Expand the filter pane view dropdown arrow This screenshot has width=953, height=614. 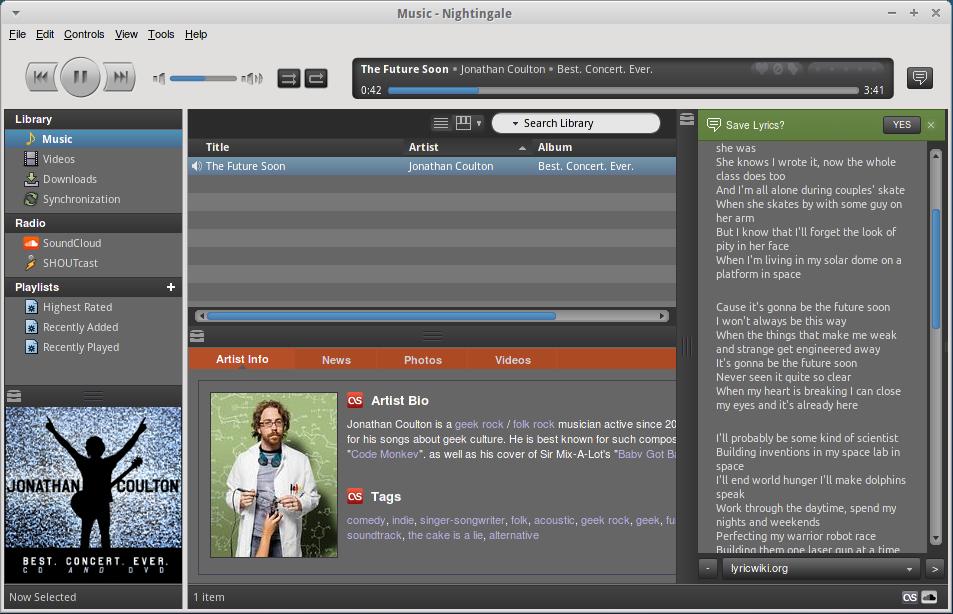(x=479, y=124)
